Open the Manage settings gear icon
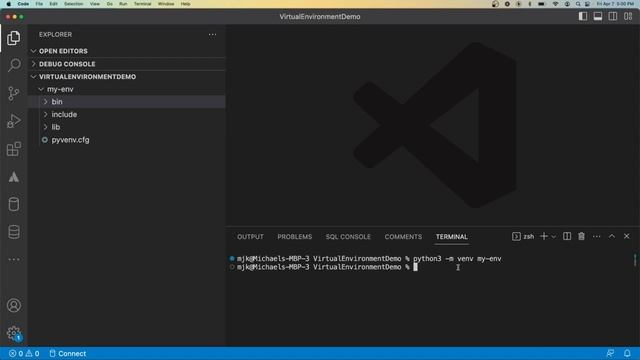 tap(13, 333)
